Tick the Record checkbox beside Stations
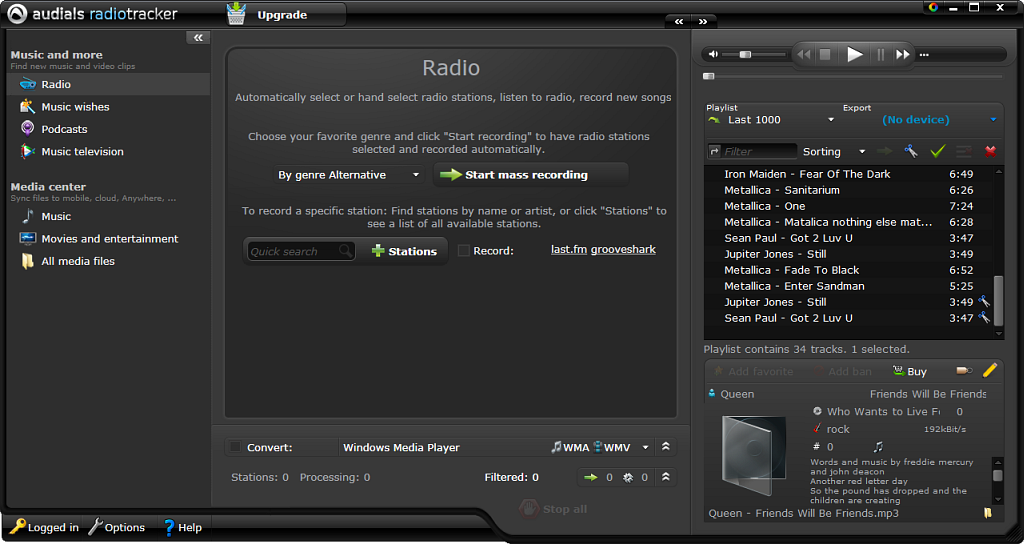This screenshot has width=1024, height=544. coord(463,251)
